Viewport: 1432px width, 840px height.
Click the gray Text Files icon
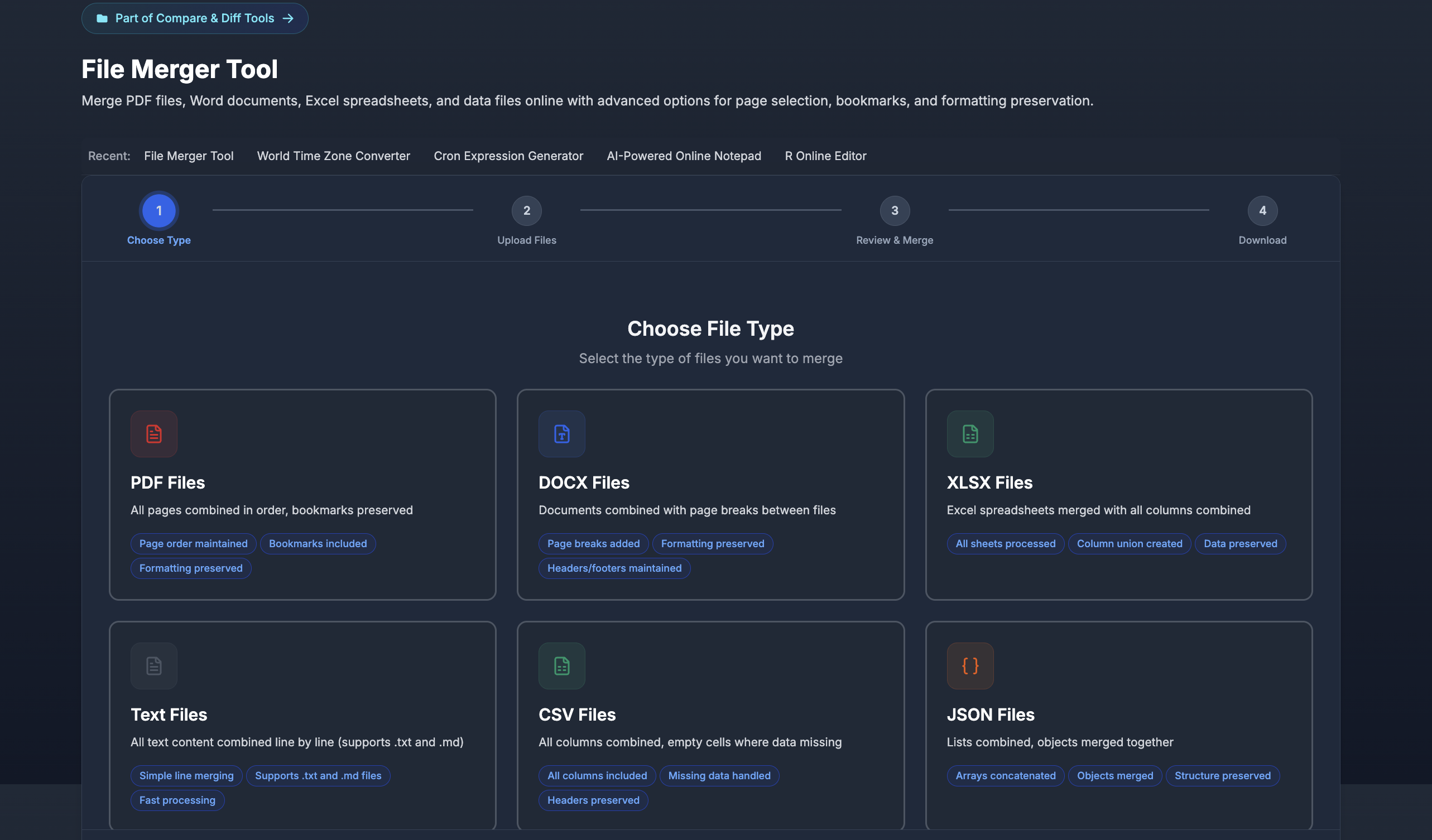pos(153,665)
